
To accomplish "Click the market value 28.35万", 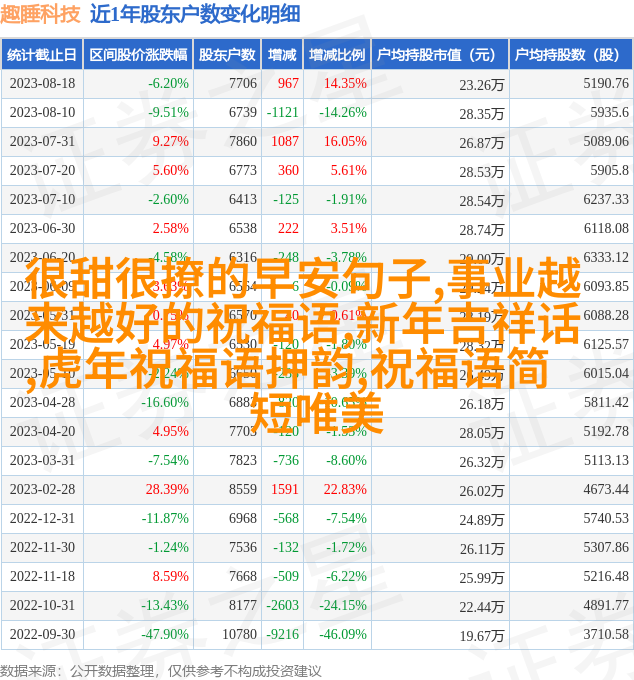I will tap(482, 114).
